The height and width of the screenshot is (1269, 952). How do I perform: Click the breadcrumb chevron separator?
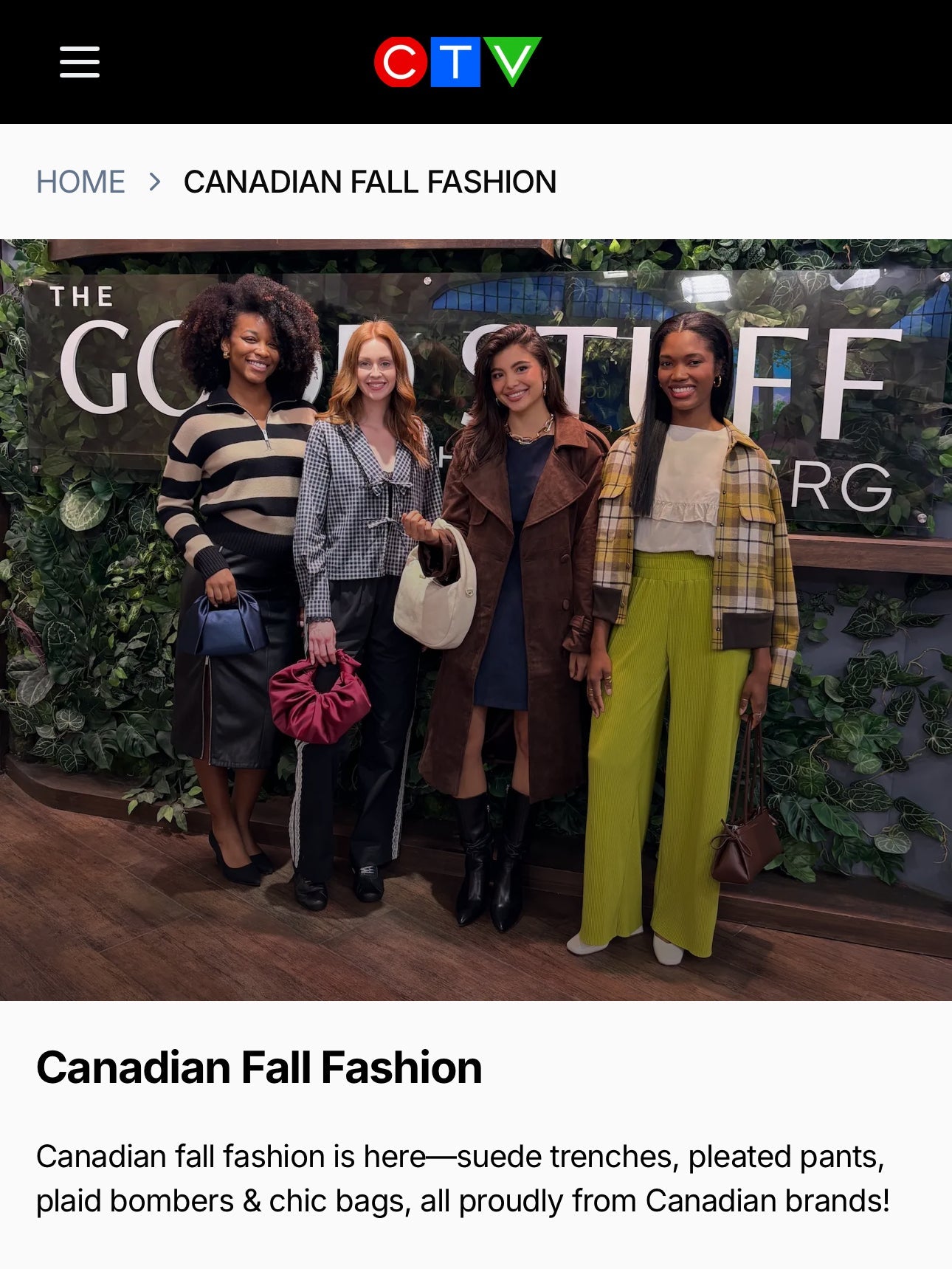point(154,182)
